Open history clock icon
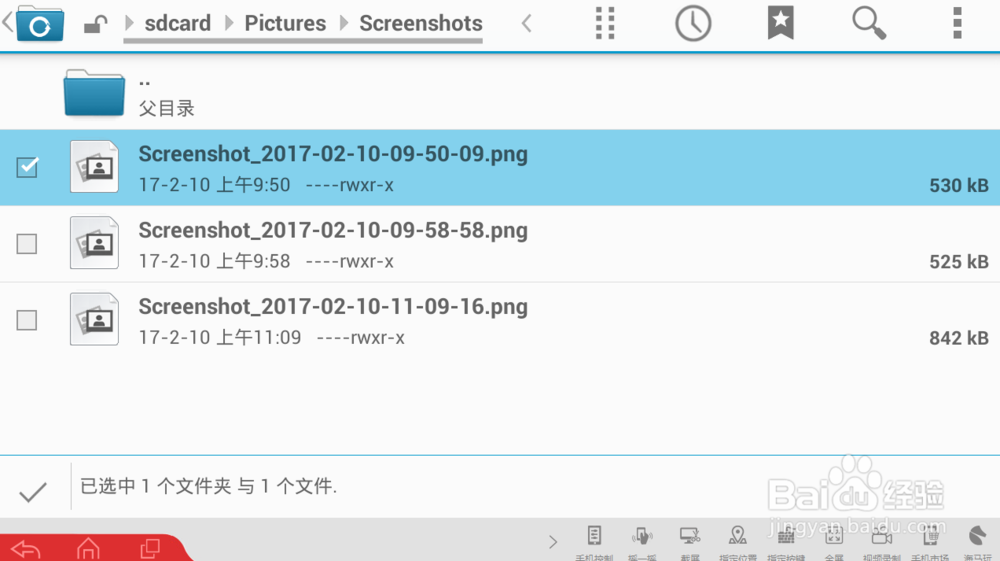 [693, 24]
